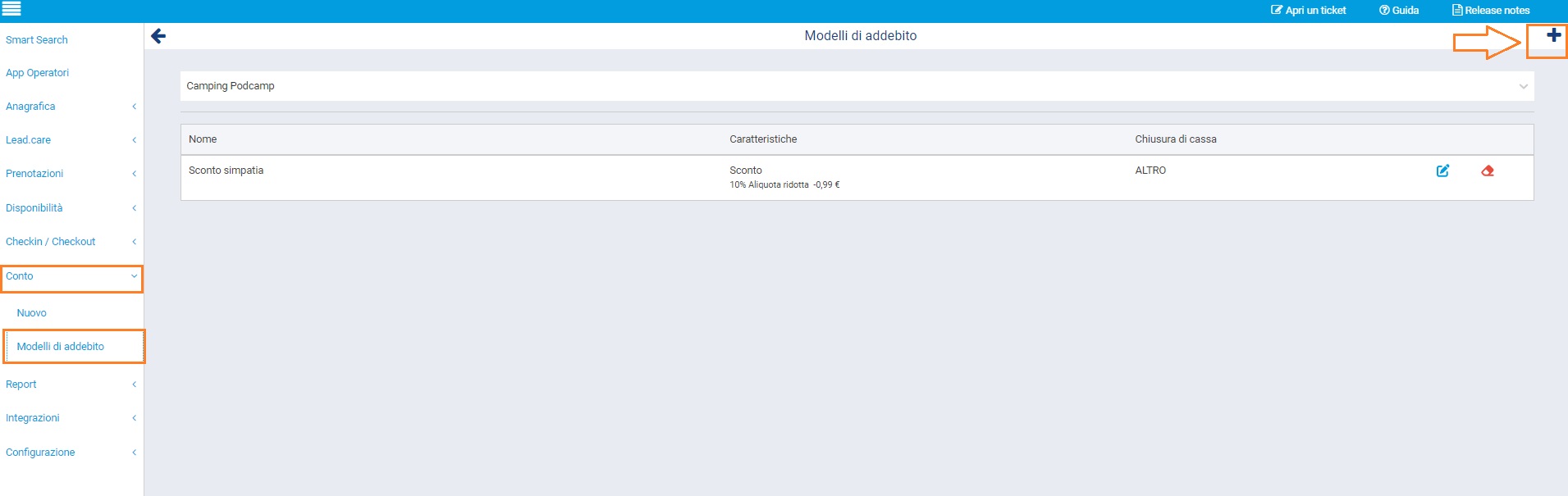Go to App Operatori

tap(38, 73)
